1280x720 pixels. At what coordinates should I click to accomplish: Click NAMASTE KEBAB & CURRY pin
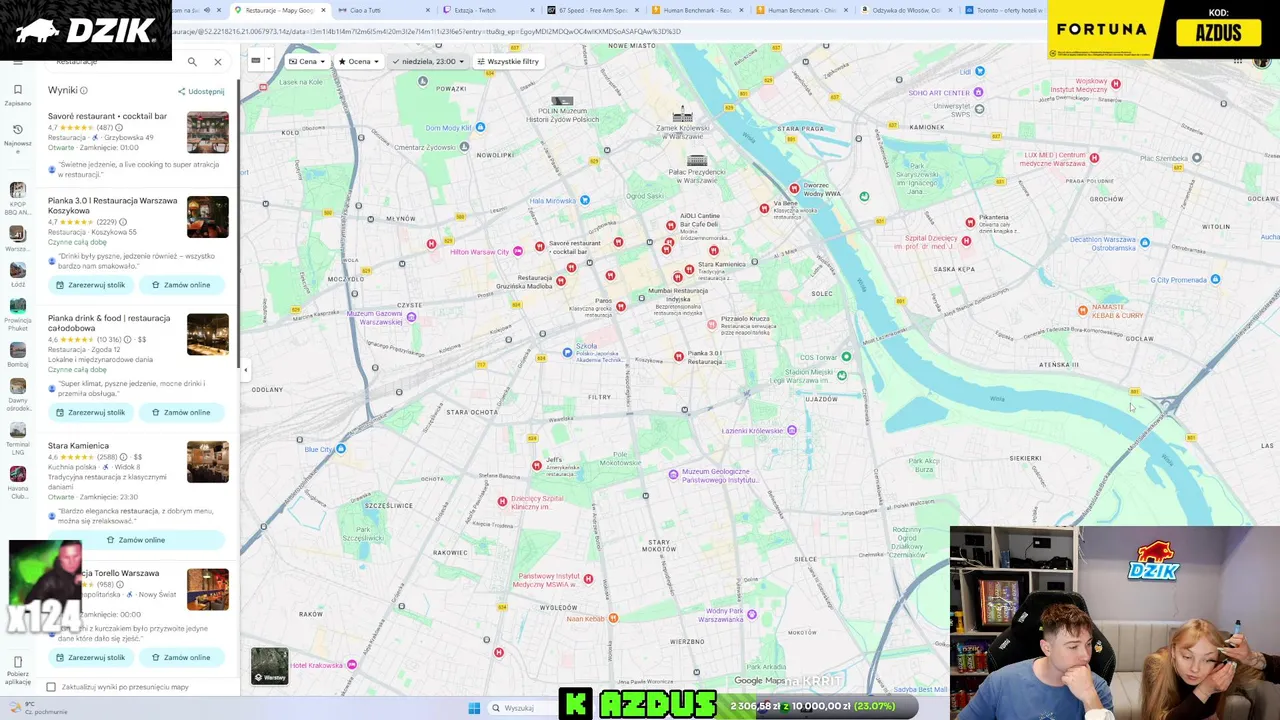click(1082, 310)
